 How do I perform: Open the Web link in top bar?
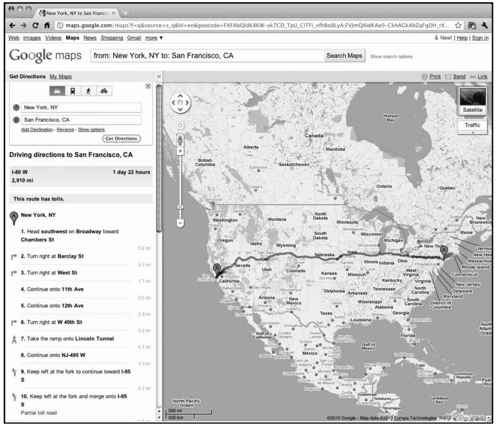coord(13,38)
